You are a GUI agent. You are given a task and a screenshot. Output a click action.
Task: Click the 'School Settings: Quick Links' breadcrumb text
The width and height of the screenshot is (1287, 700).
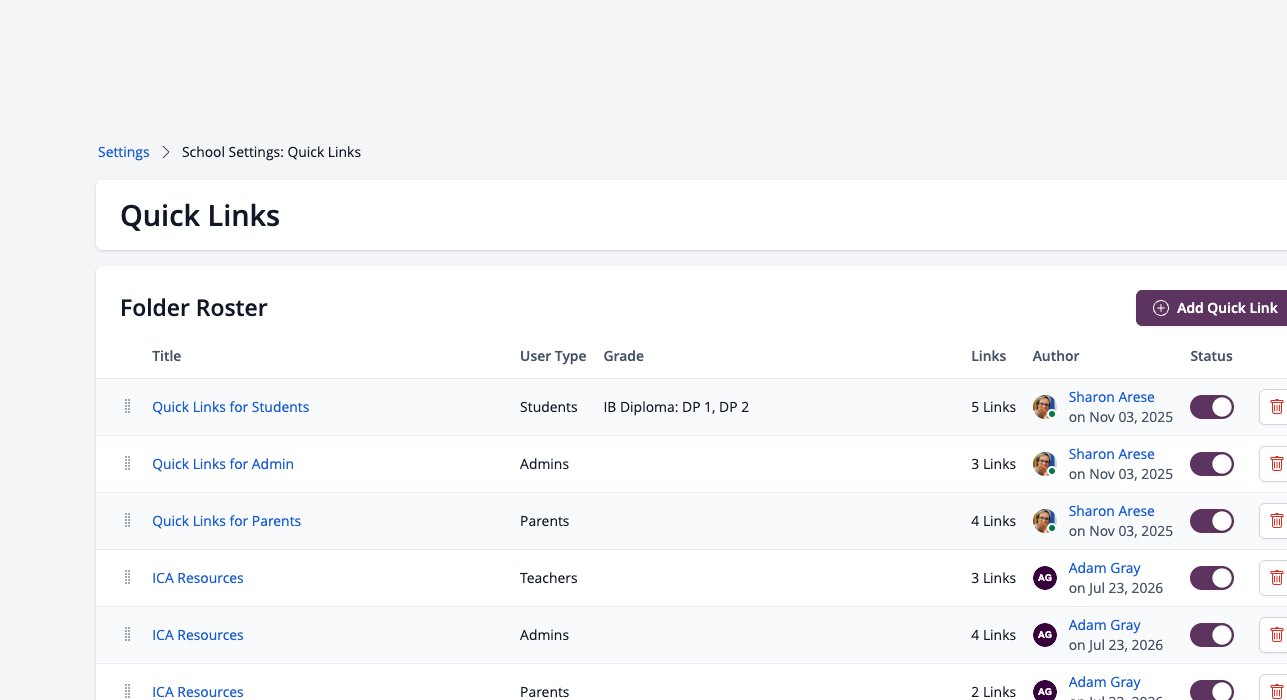click(x=271, y=152)
